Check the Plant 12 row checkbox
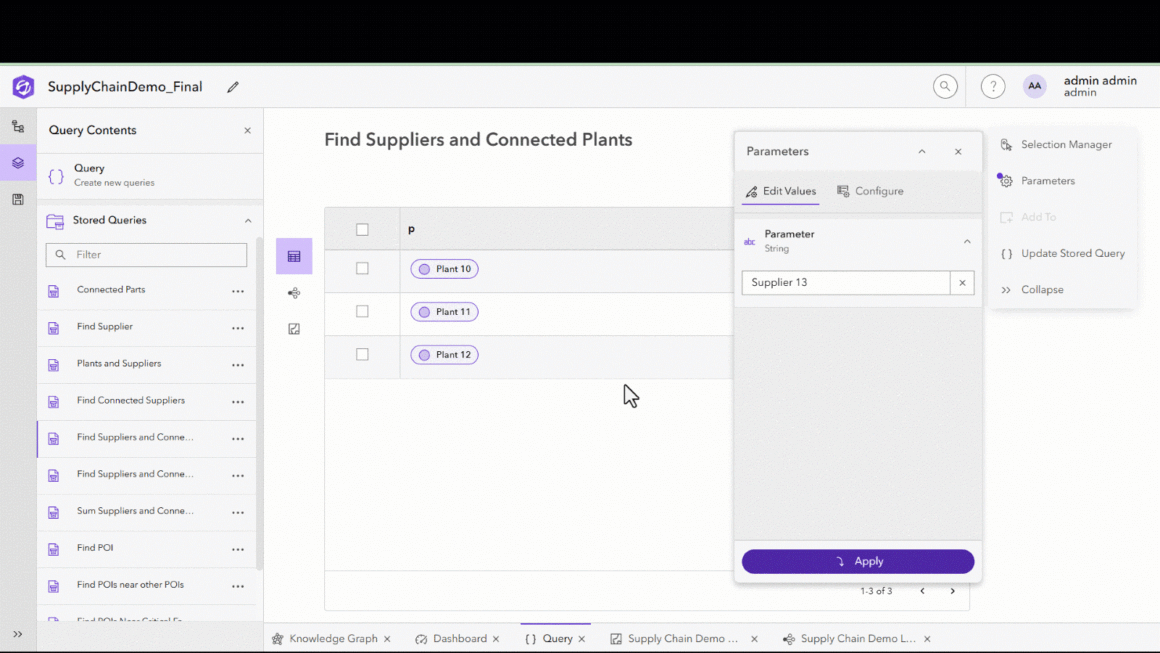1160x653 pixels. tap(362, 354)
